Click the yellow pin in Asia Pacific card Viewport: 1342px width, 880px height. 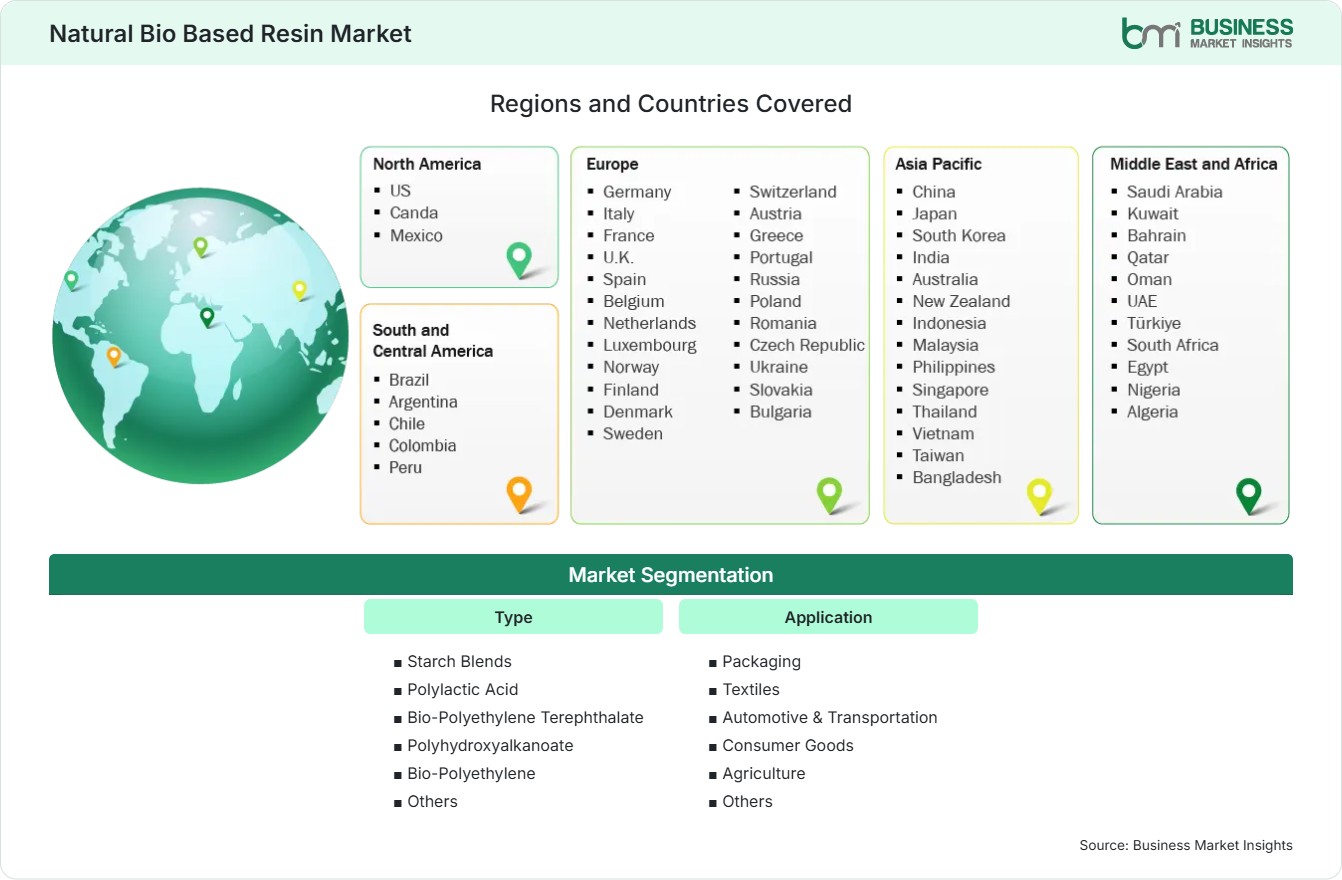point(1040,496)
